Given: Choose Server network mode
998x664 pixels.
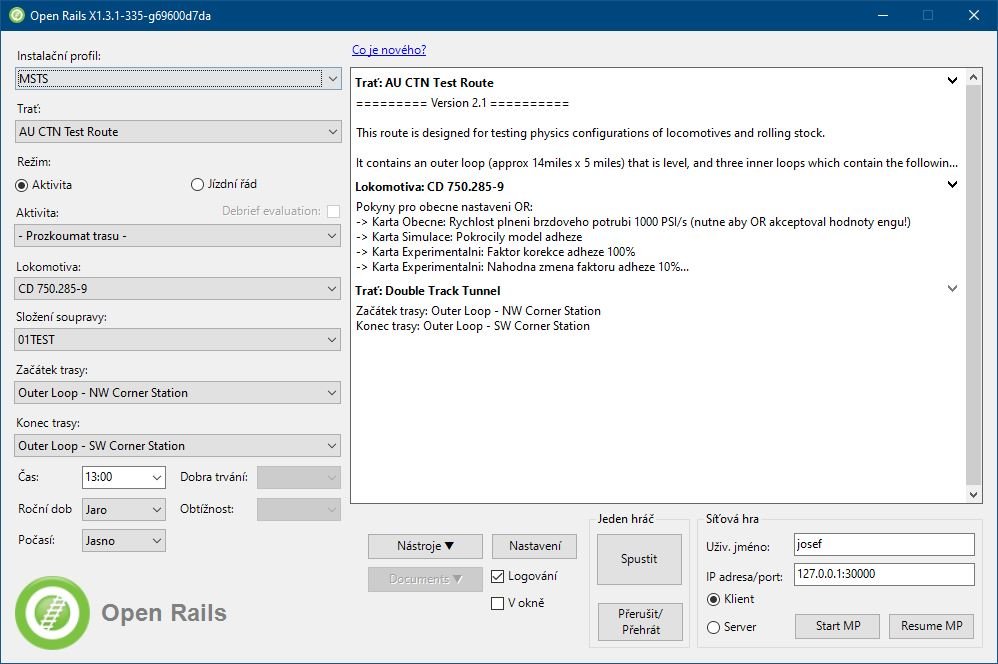Looking at the screenshot, I should 713,627.
